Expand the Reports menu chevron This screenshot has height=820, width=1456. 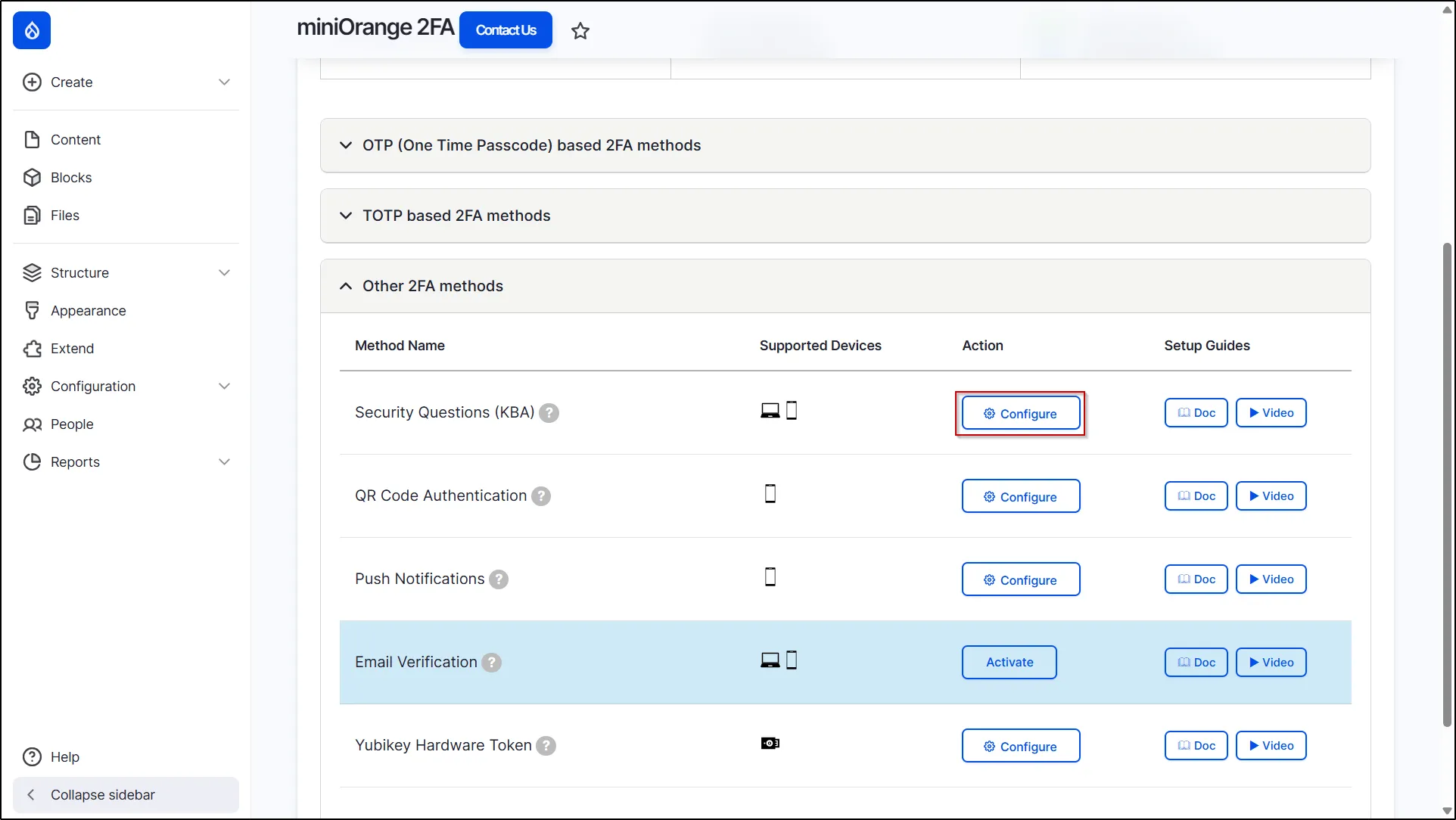pos(224,461)
